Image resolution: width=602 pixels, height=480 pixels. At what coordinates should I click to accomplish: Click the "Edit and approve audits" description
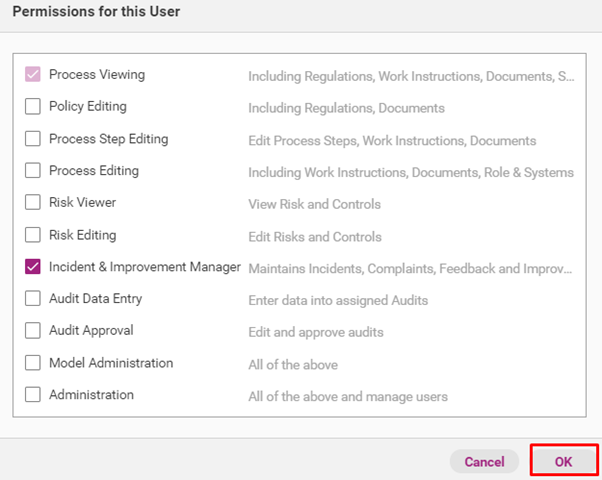[316, 332]
